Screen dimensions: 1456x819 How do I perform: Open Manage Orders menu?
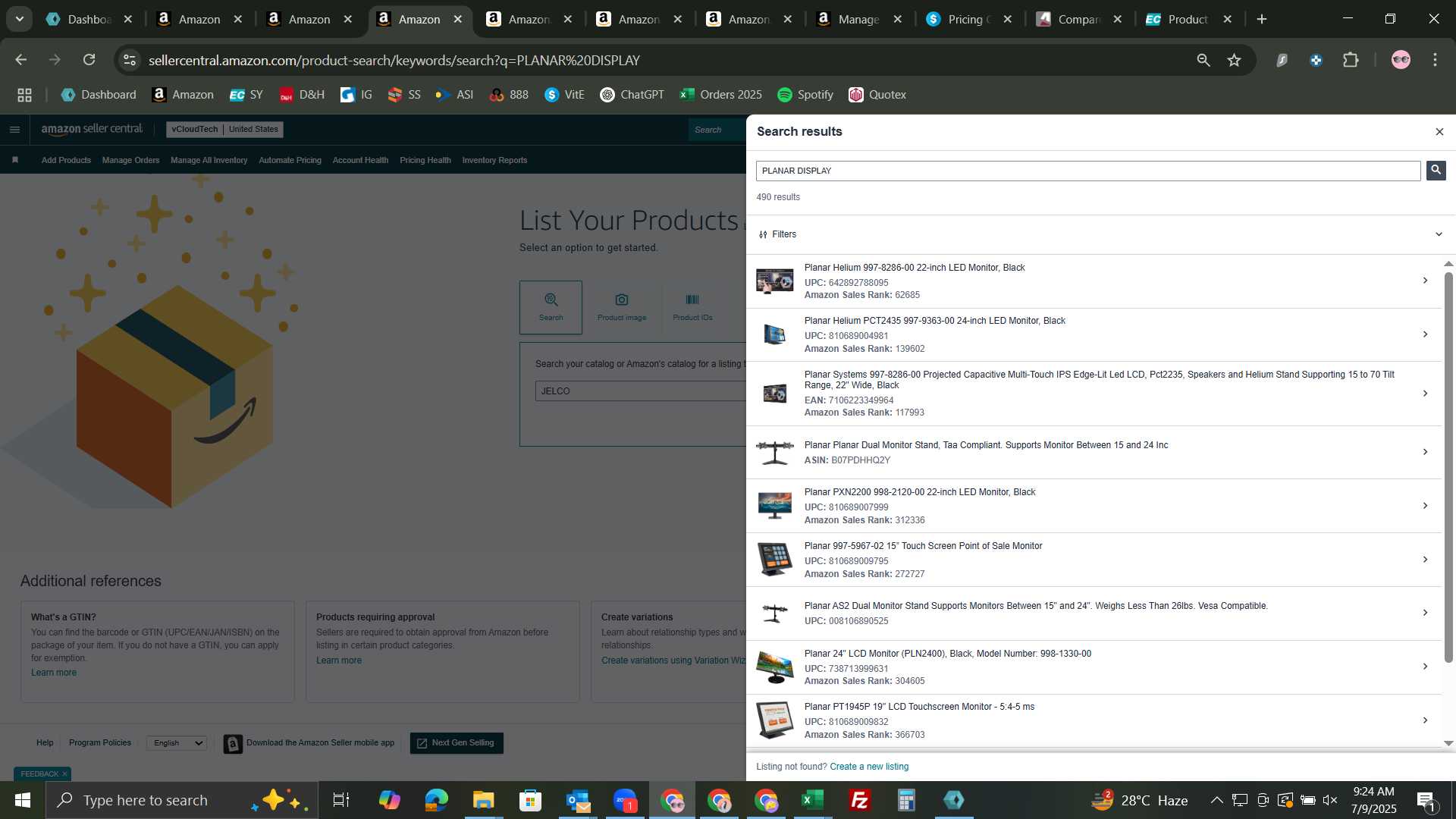[x=130, y=160]
